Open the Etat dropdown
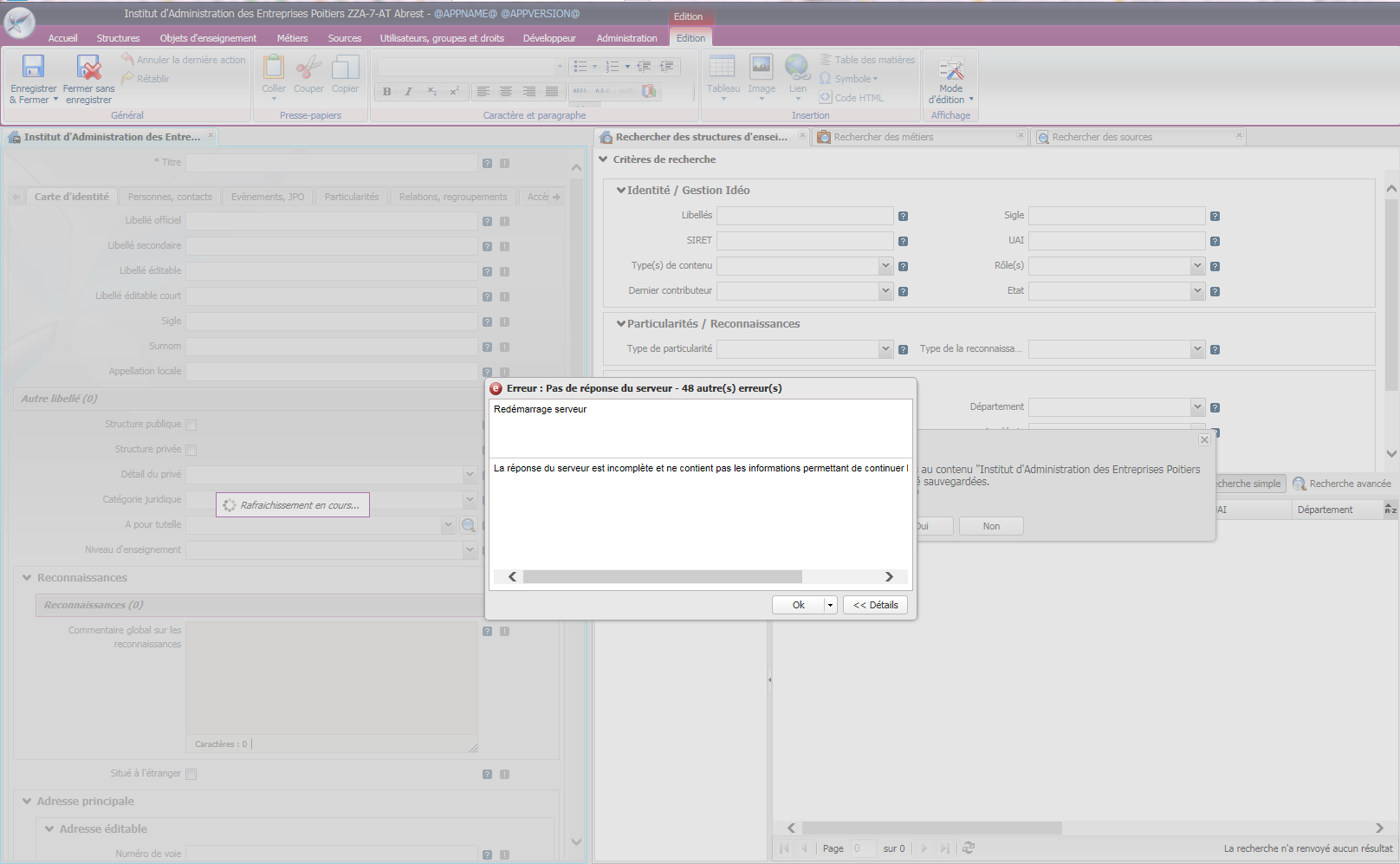The height and width of the screenshot is (864, 1400). click(1196, 291)
